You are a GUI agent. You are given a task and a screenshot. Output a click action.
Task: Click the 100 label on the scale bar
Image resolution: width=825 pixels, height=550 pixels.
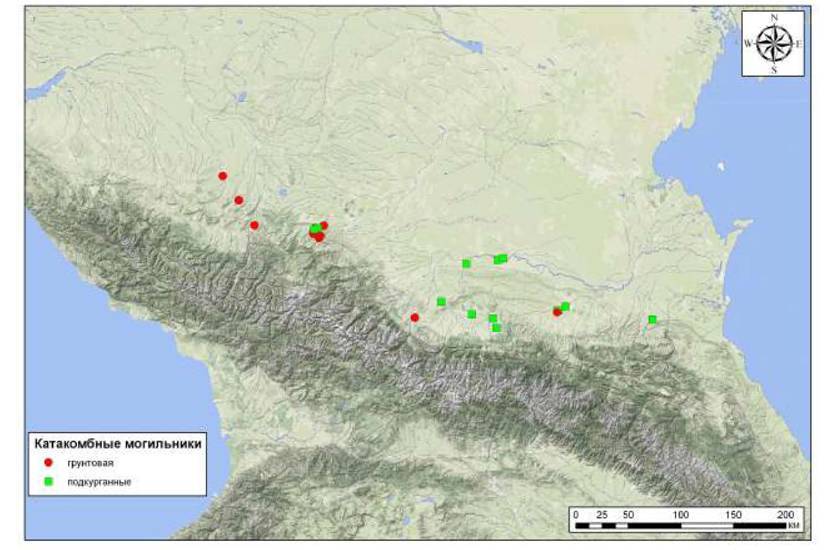point(682,513)
